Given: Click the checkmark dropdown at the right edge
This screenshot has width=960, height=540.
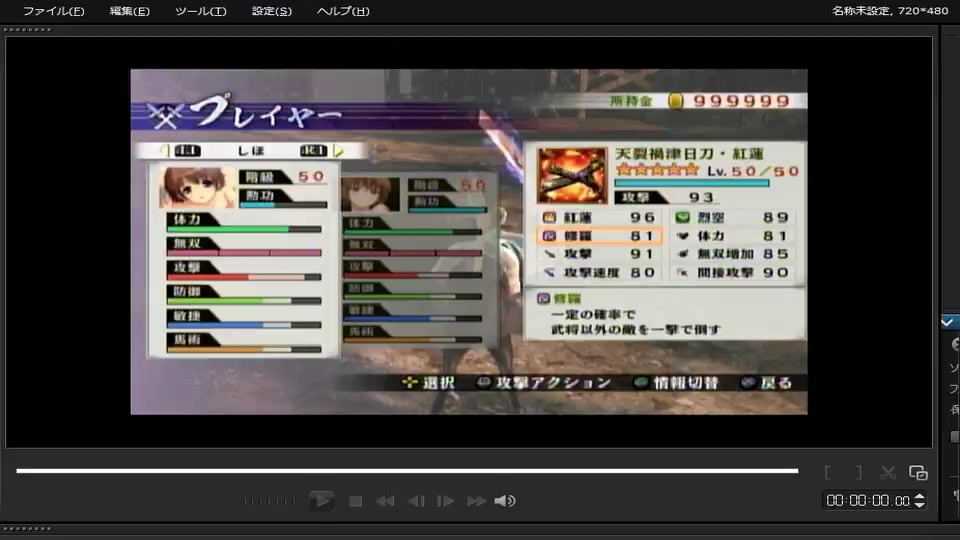Looking at the screenshot, I should (x=950, y=322).
